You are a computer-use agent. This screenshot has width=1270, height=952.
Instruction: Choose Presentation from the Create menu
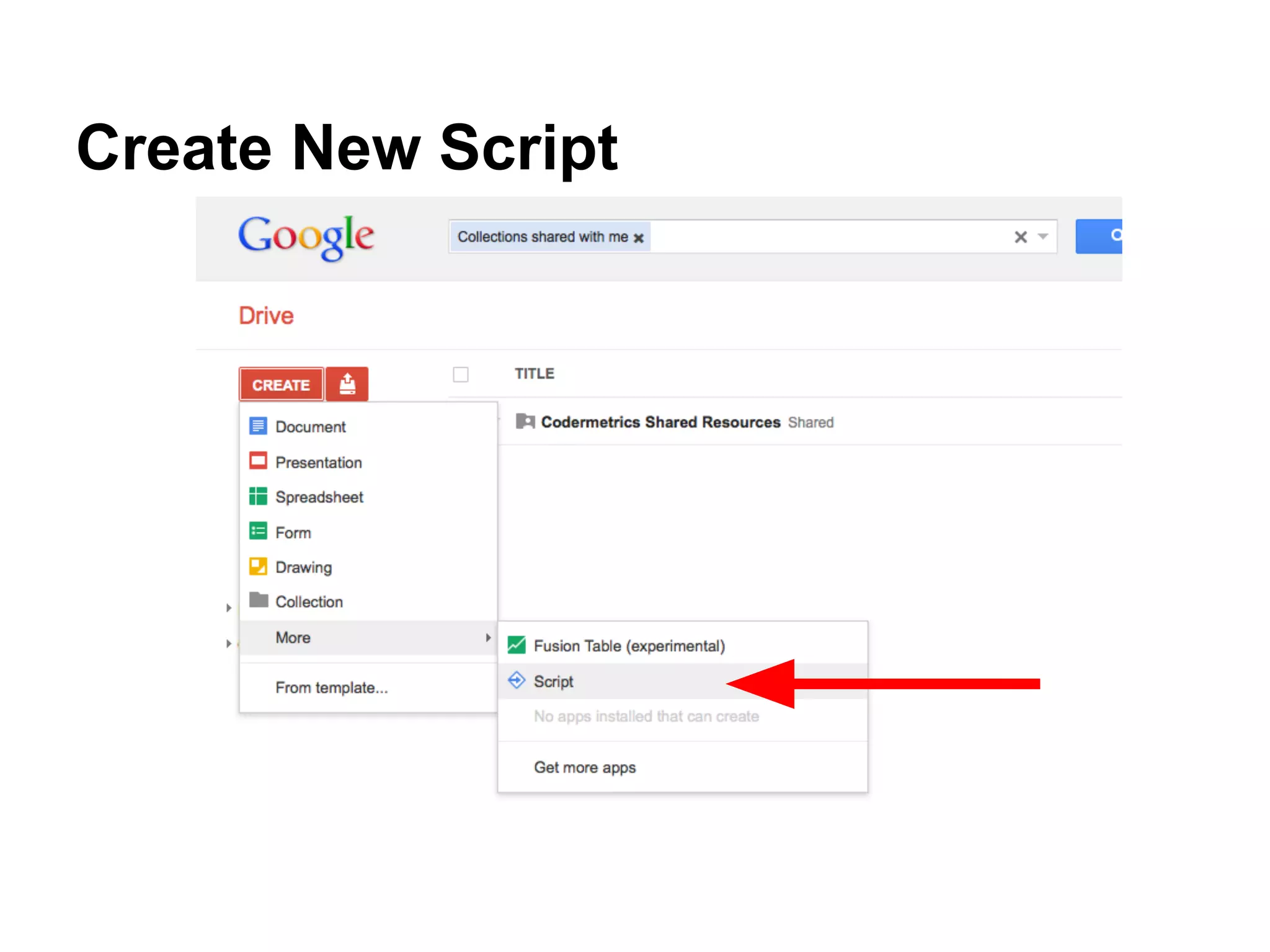click(x=368, y=462)
